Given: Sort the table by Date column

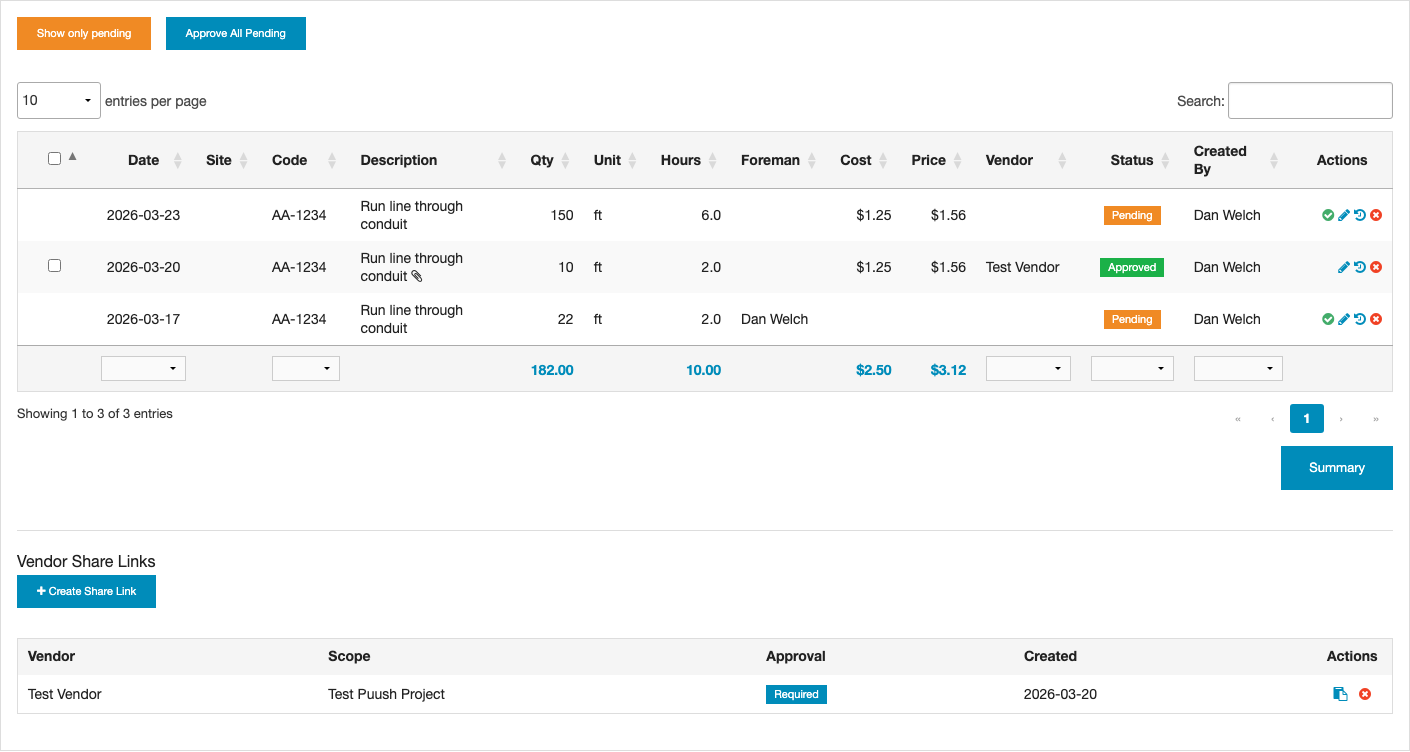Looking at the screenshot, I should [144, 160].
